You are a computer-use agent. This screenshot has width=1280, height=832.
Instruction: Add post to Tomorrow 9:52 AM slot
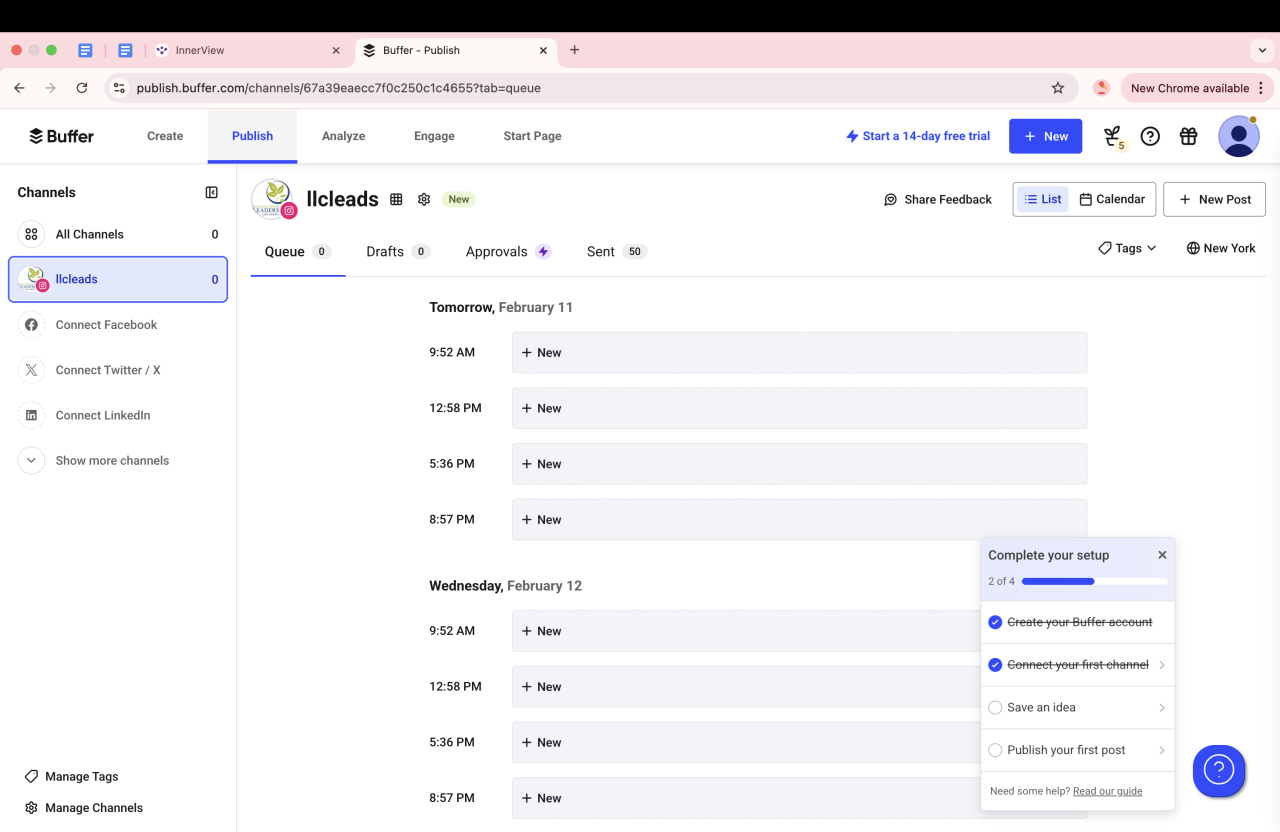(799, 353)
